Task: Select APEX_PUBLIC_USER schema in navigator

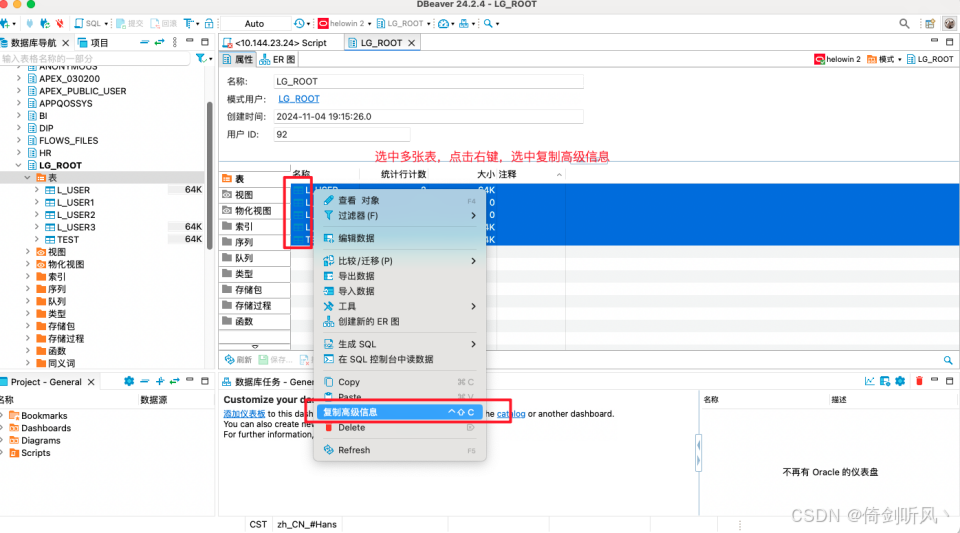Action: coord(83,91)
